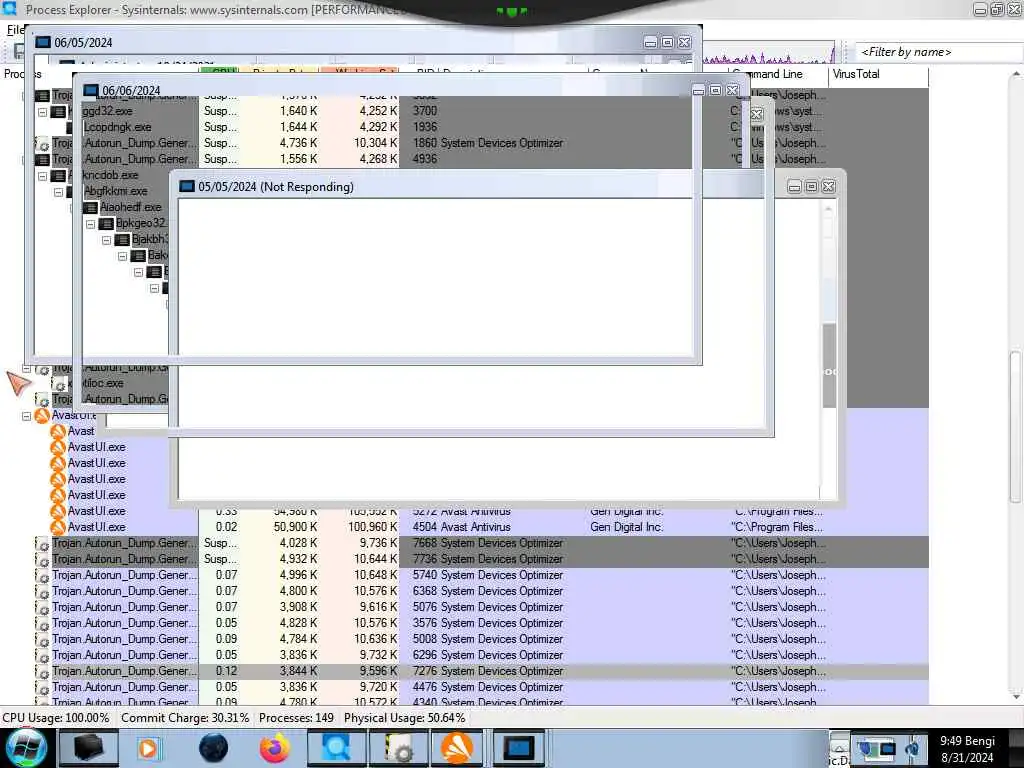Maximize the 05/05/2024 Not Responding window
This screenshot has height=768, width=1024.
click(812, 187)
